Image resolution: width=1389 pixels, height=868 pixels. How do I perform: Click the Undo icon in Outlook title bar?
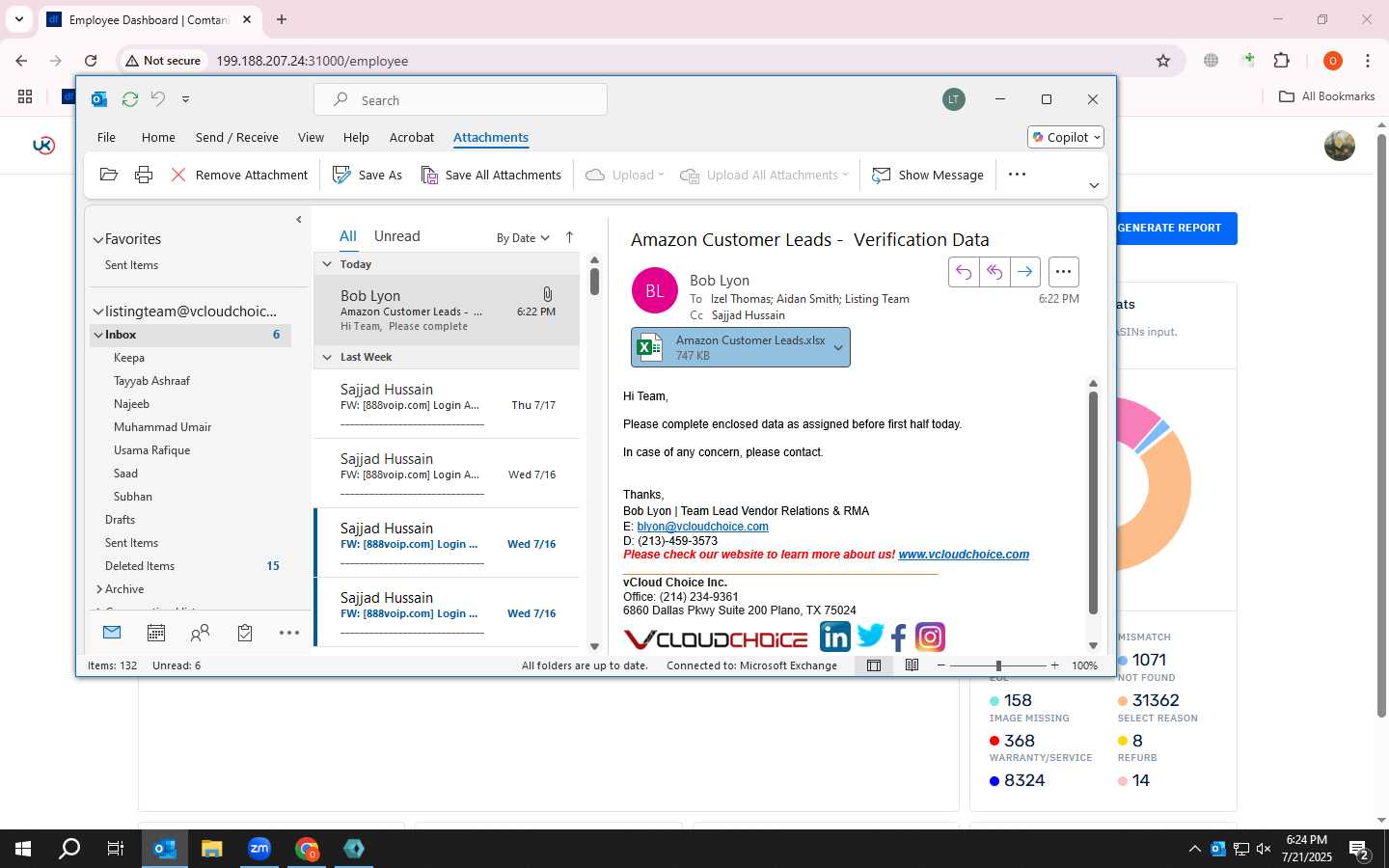tap(158, 99)
